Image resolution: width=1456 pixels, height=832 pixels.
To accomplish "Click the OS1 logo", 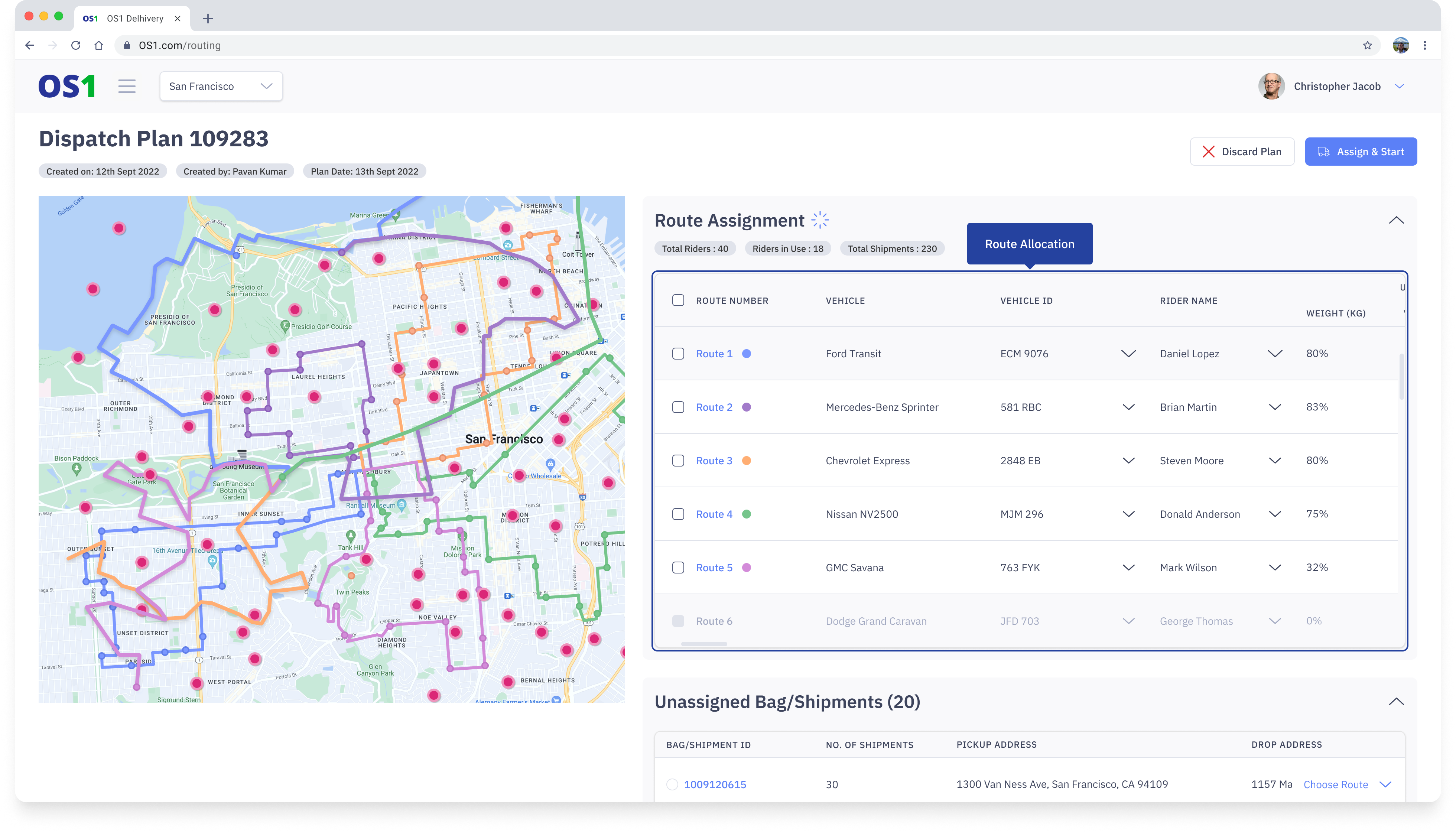I will (67, 86).
